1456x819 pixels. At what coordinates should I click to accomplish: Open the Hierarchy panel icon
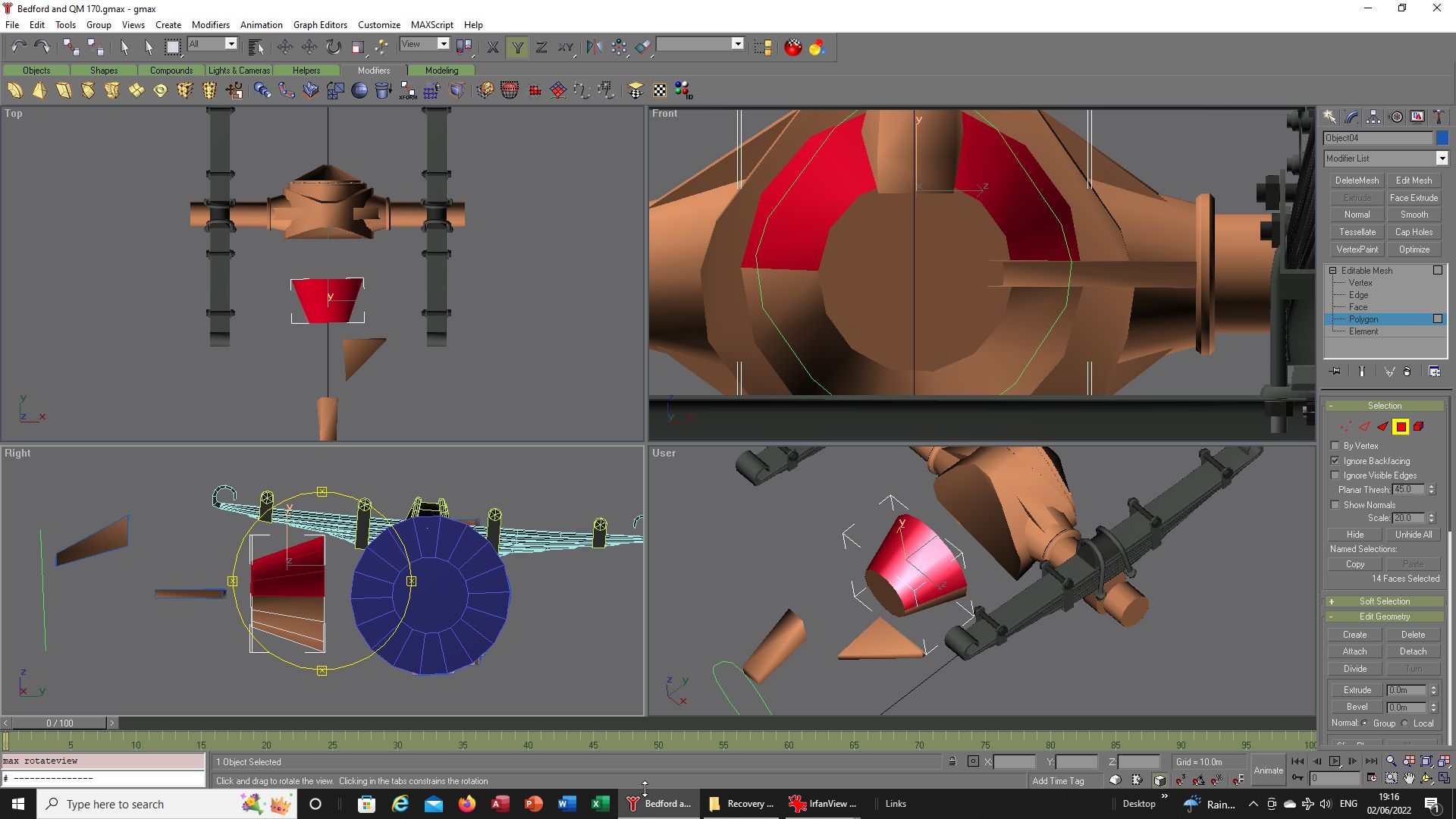(1373, 117)
